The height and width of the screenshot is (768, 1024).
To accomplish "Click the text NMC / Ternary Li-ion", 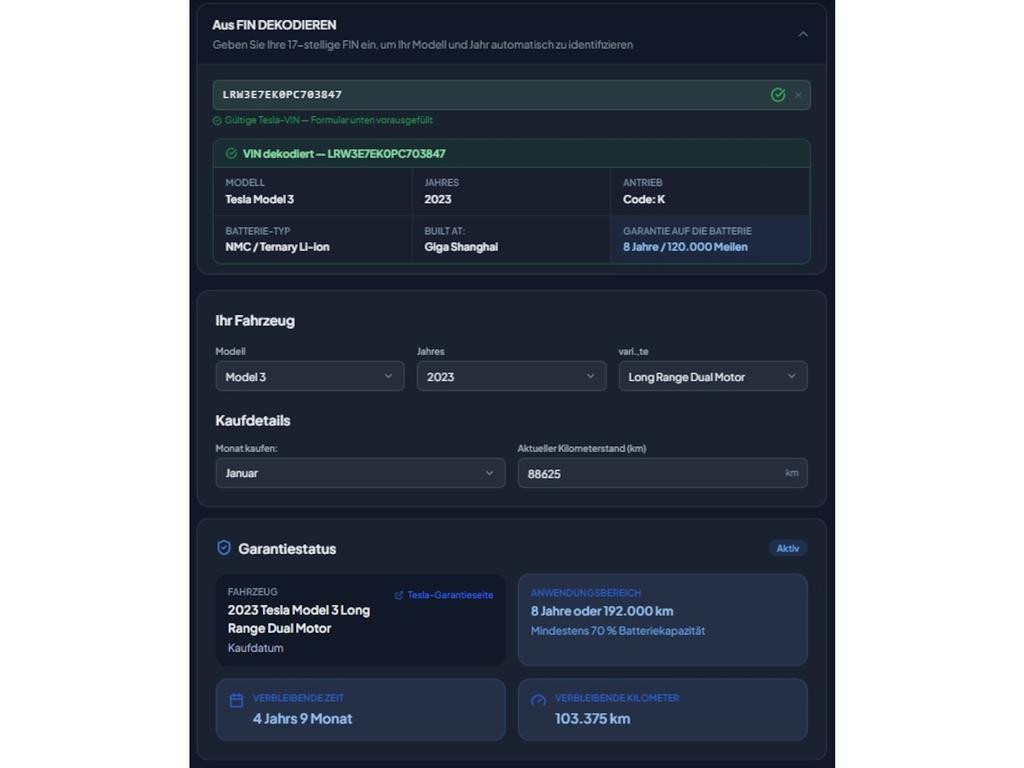I will click(x=277, y=247).
